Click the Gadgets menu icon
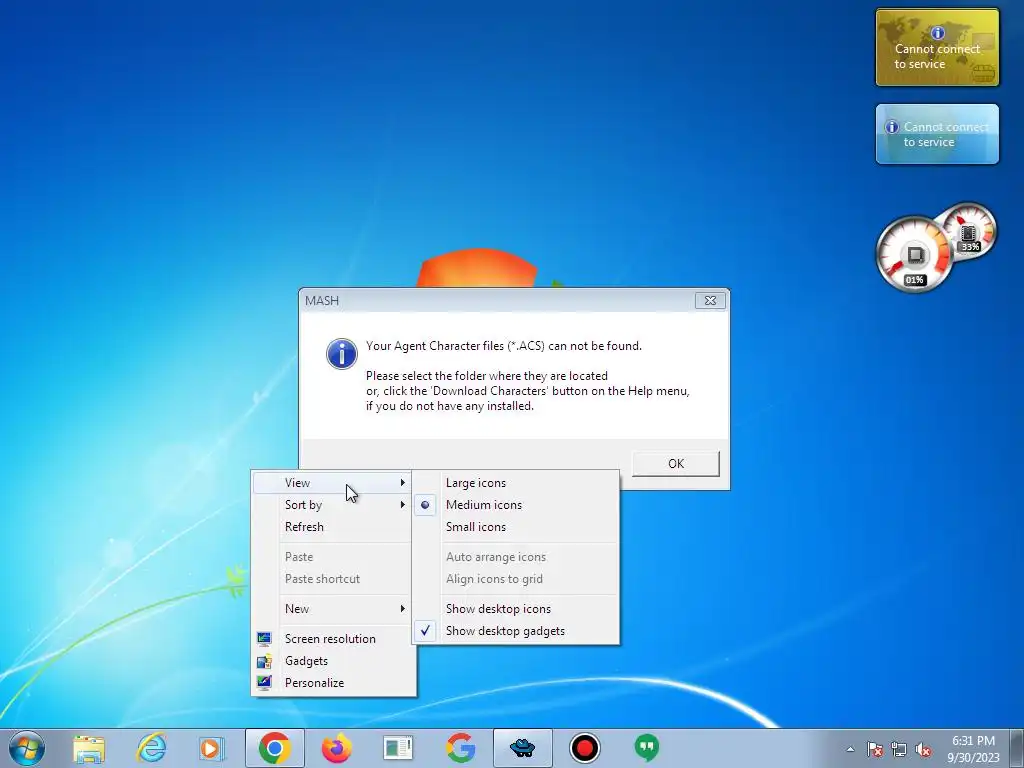Viewport: 1024px width, 768px height. [264, 661]
